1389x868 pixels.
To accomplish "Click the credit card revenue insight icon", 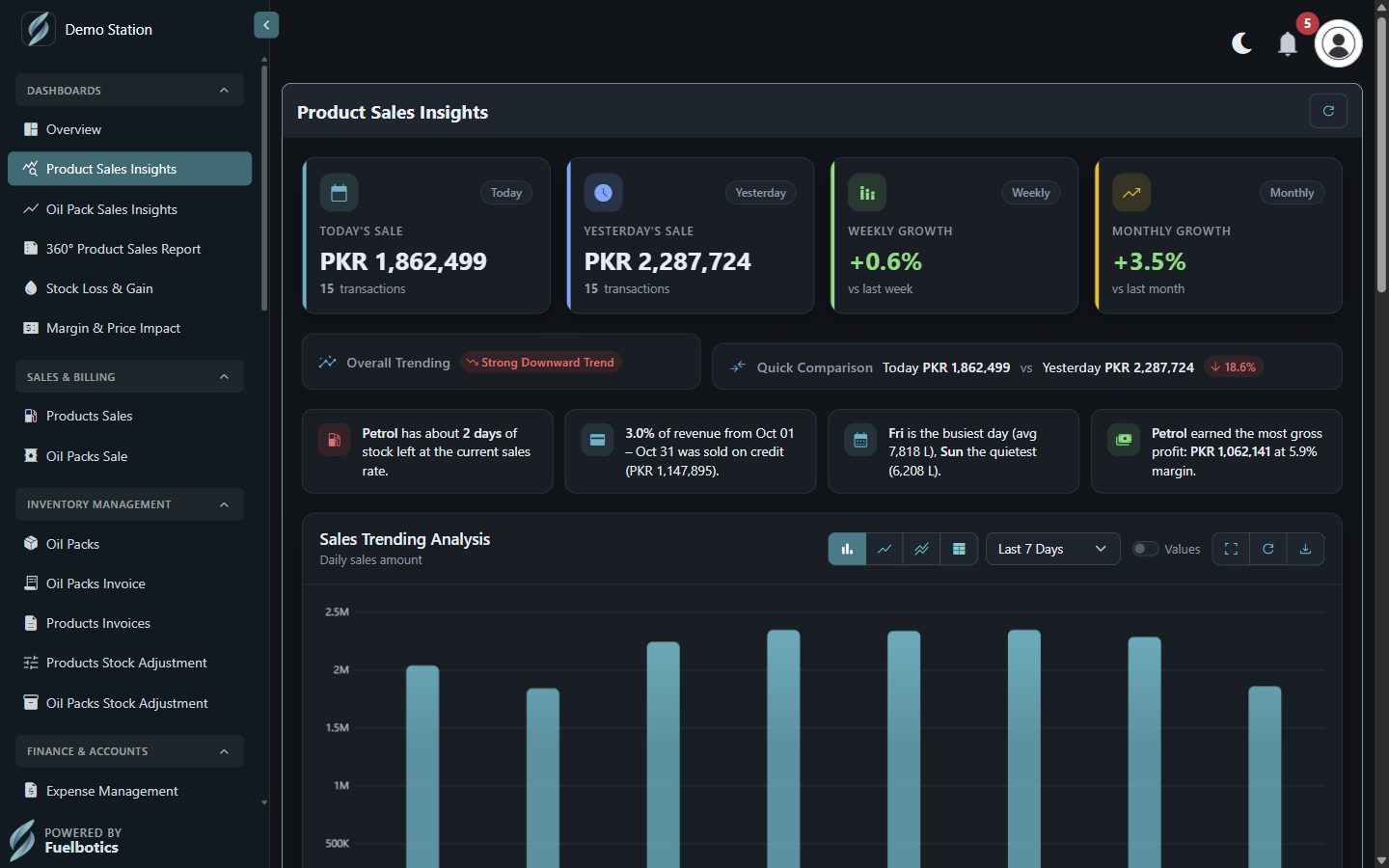I will (597, 441).
